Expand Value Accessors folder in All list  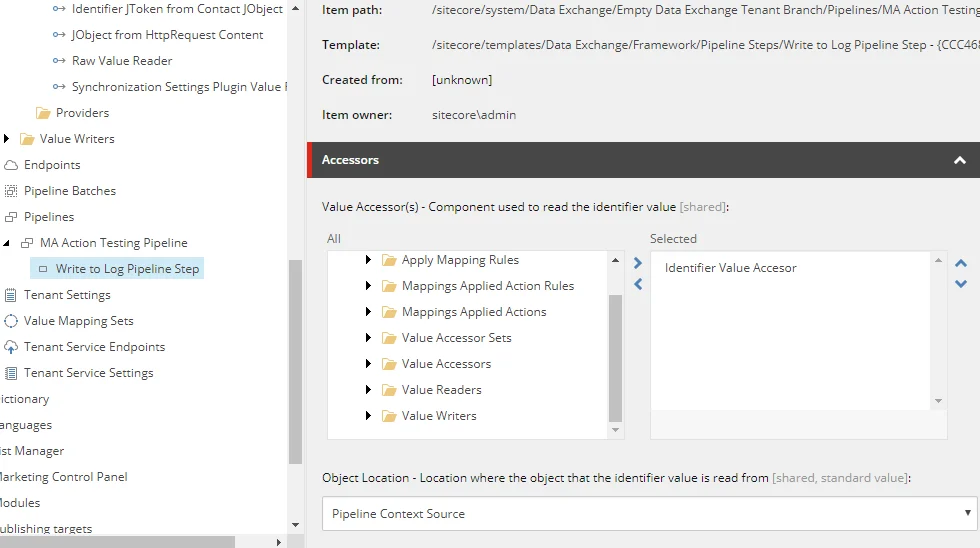(x=368, y=364)
